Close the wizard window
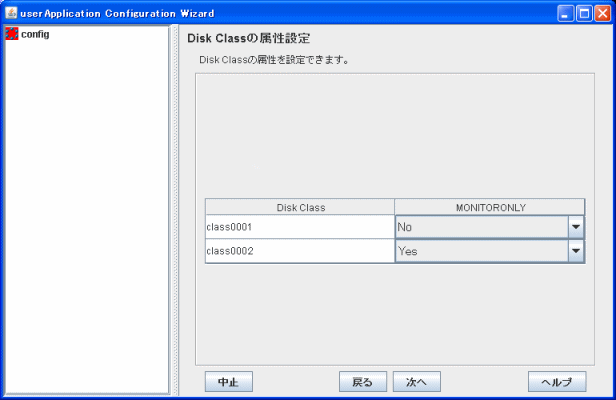This screenshot has width=616, height=400. (x=602, y=14)
